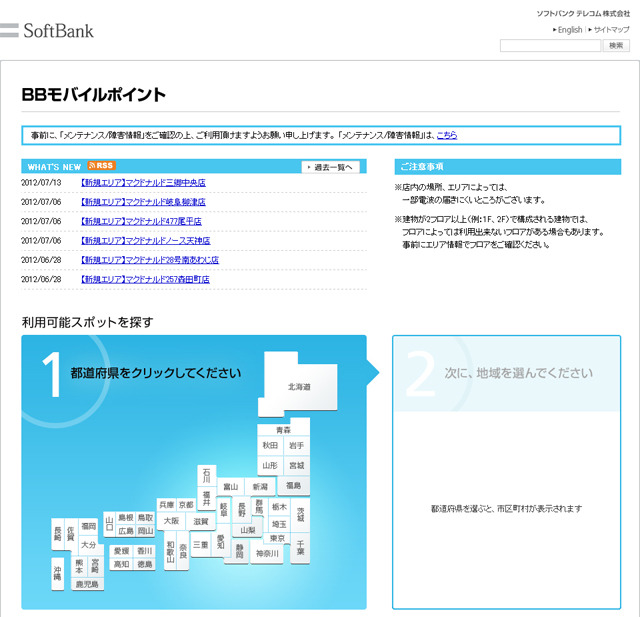The width and height of the screenshot is (640, 617).
Task: Select 青森 prefecture on map
Action: 284,430
